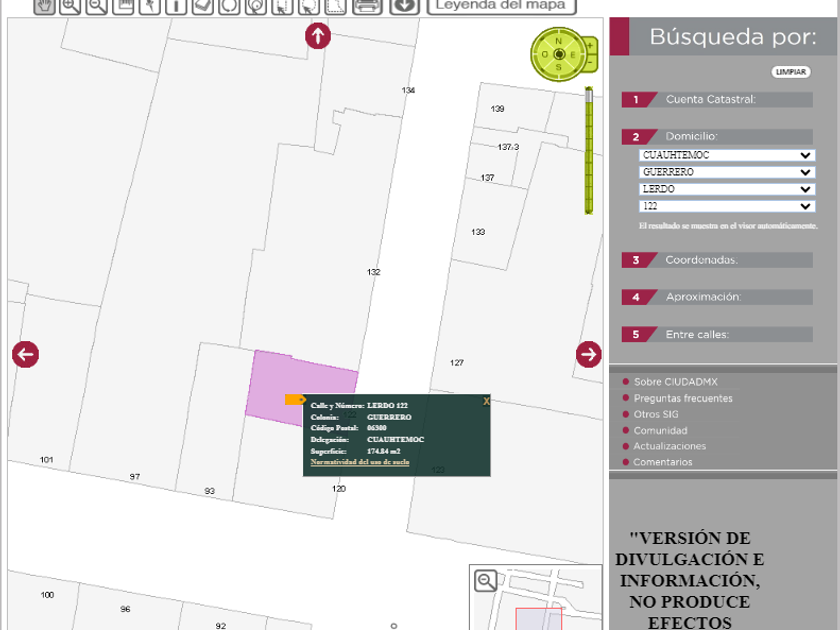Click parcel labeled 134
Viewport: 840px width, 630px height.
coord(408,90)
